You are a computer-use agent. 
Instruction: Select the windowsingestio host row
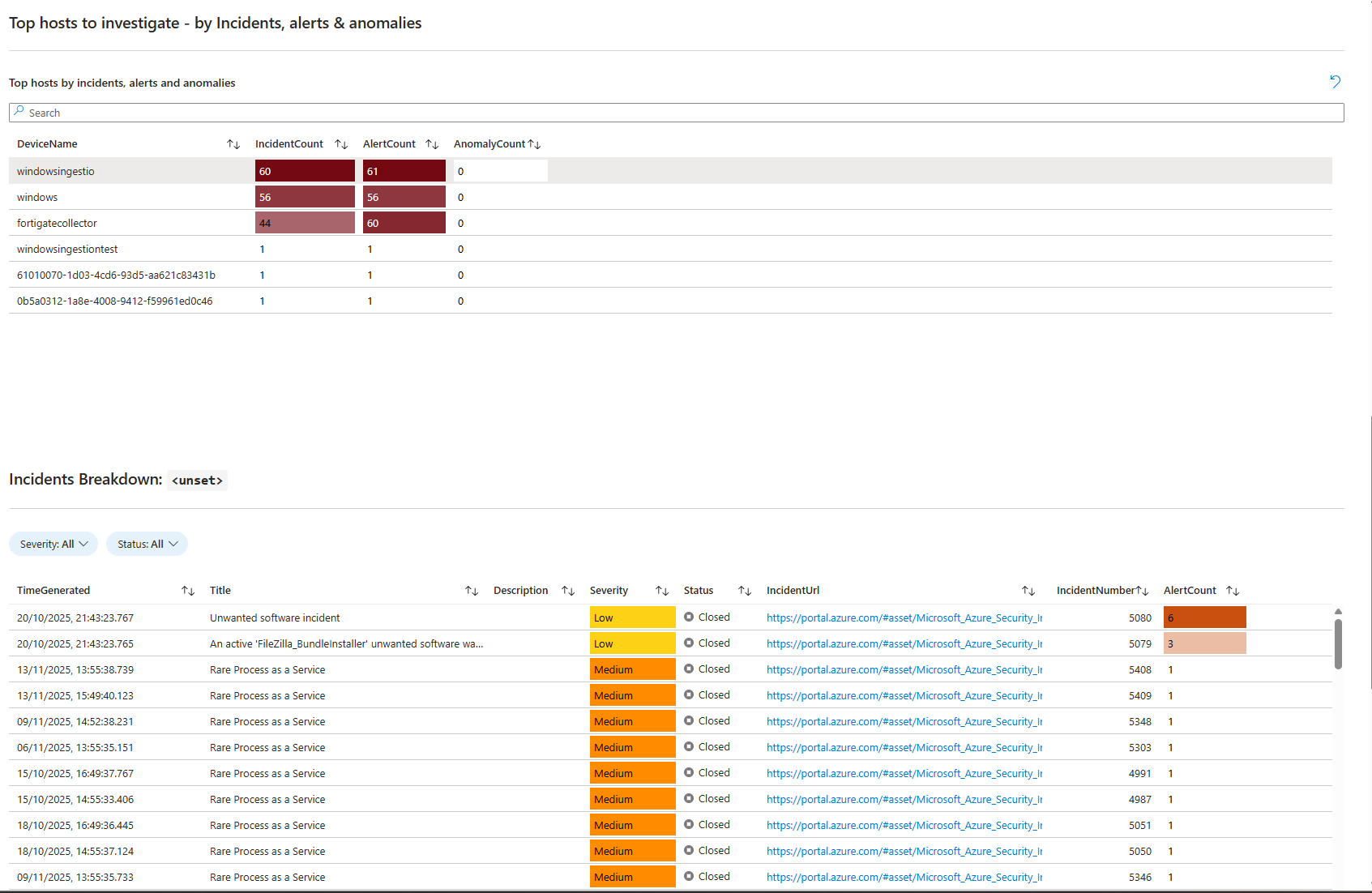point(56,171)
